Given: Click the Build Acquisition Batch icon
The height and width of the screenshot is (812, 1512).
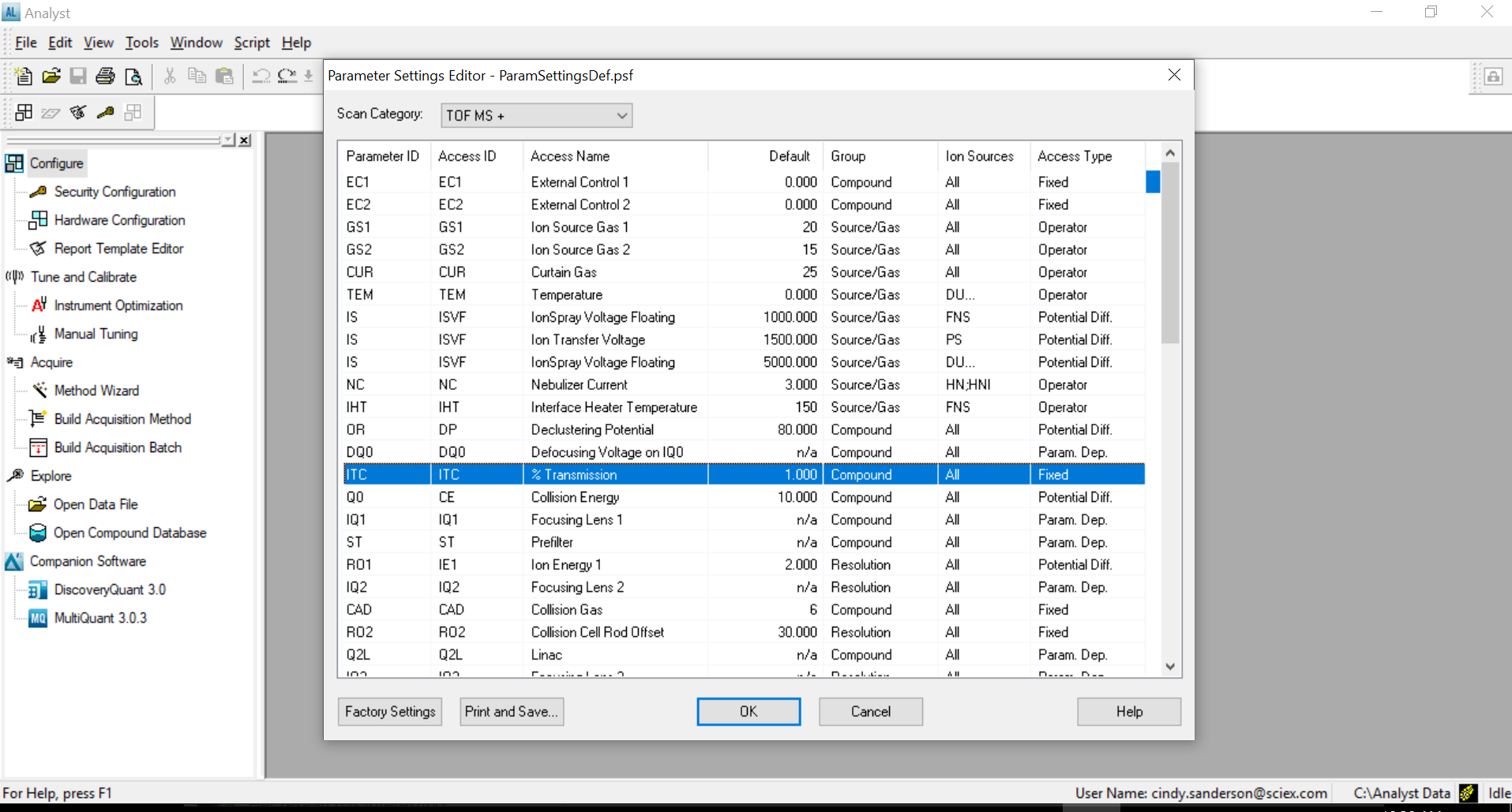Looking at the screenshot, I should pyautogui.click(x=38, y=447).
